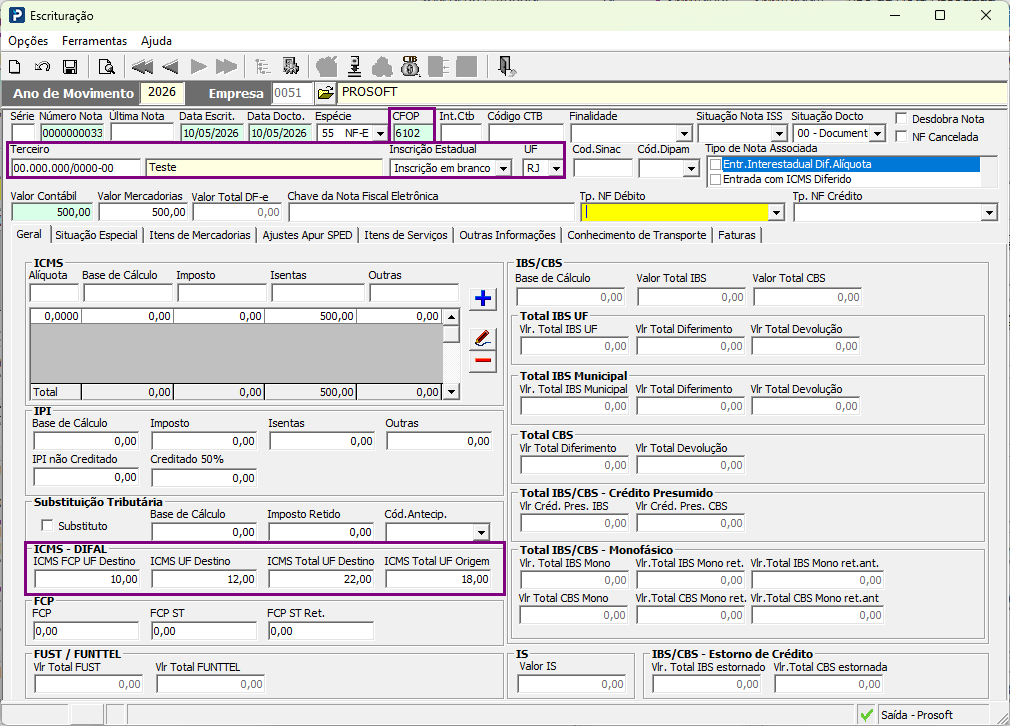This screenshot has width=1010, height=726.
Task: Go to first record double-left arrow
Action: tap(142, 66)
